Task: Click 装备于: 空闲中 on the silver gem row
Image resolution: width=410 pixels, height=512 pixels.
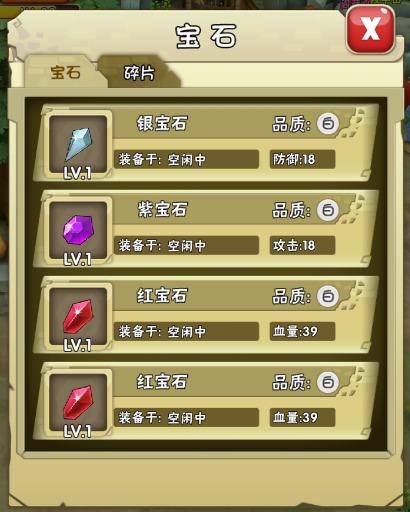Action: coord(186,159)
